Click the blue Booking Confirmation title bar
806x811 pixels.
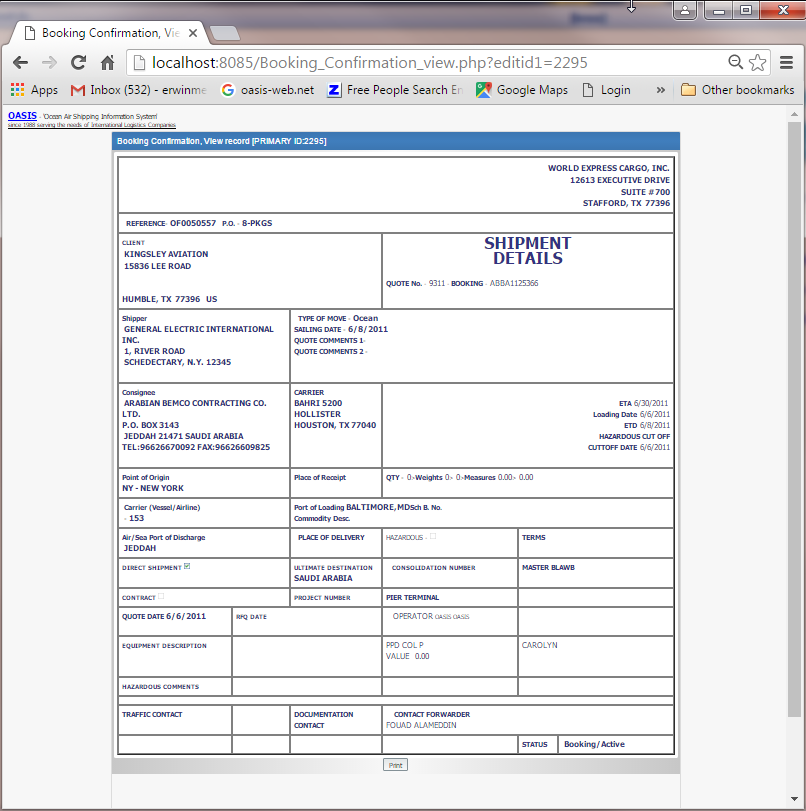[x=396, y=141]
